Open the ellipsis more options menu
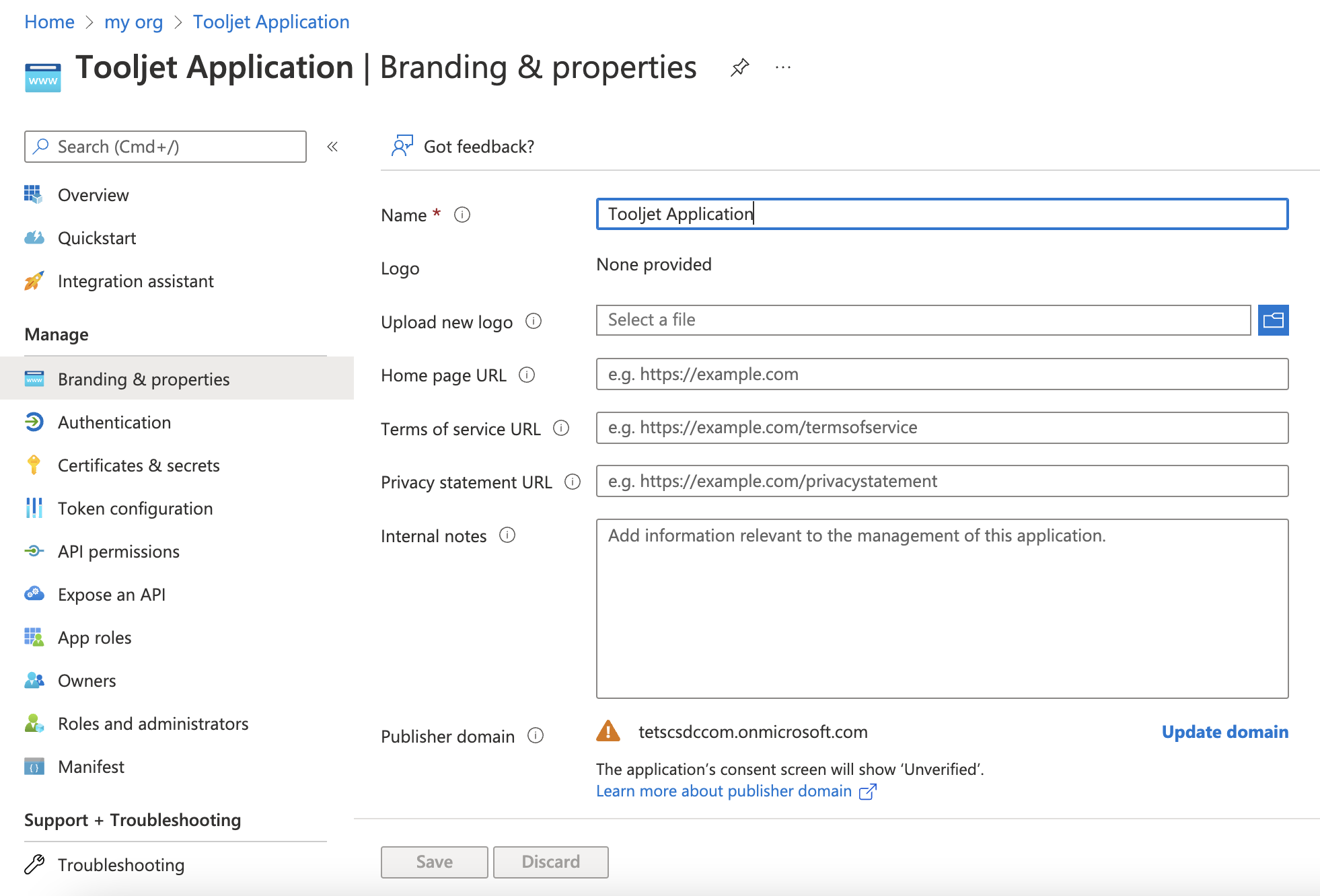1320x896 pixels. pos(782,67)
